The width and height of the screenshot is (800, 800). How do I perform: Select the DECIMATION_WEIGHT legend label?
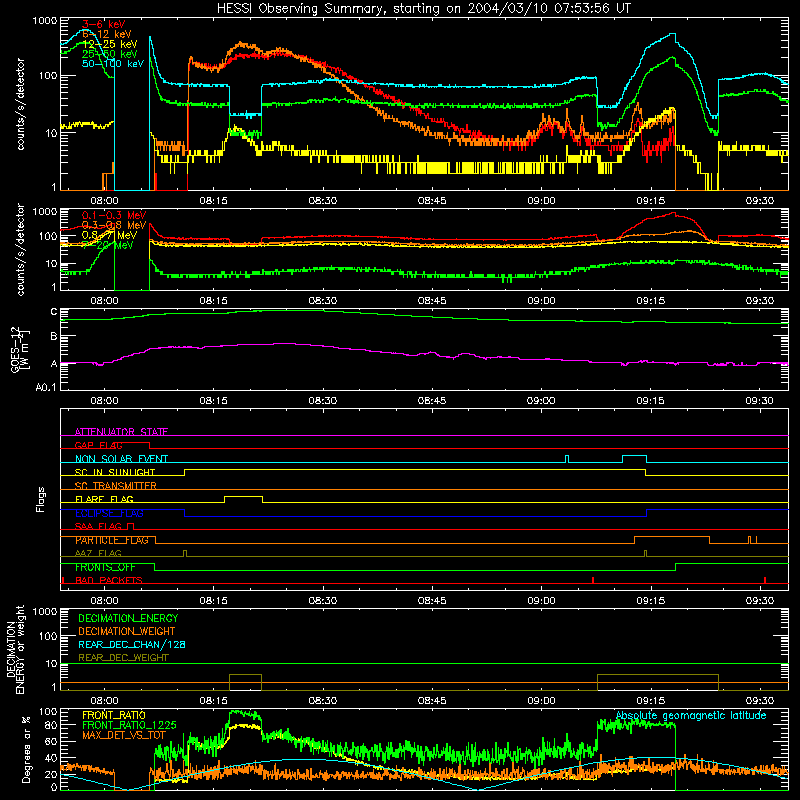pos(127,631)
